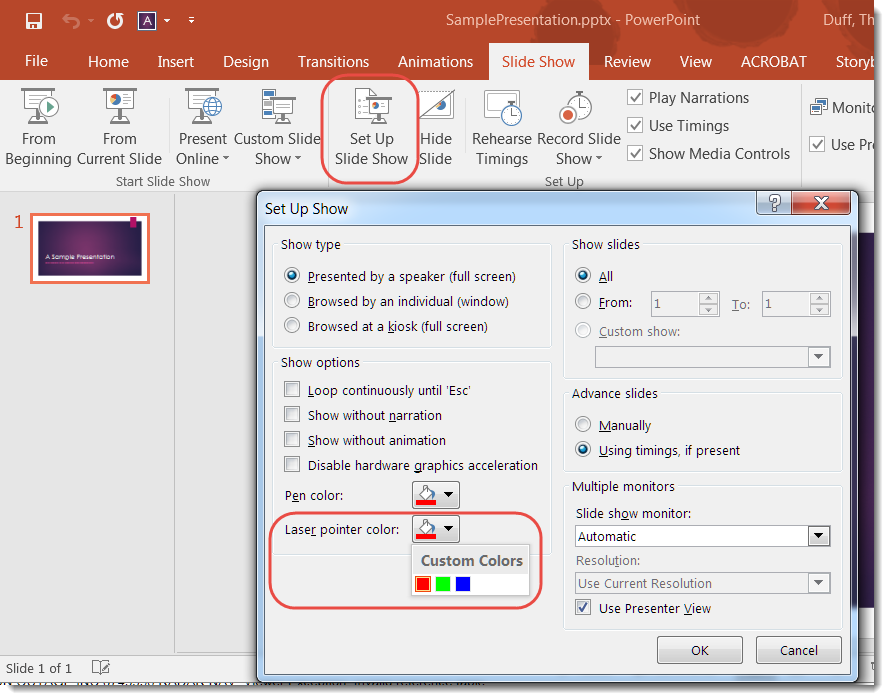Enable Loop continuously until 'Esc'
The height and width of the screenshot is (700, 889).
(293, 390)
